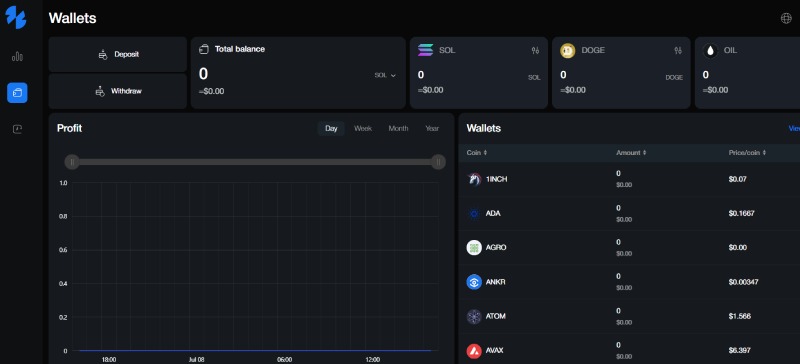Click the $6.397 price value
Viewport: 800px width, 364px height.
pos(739,350)
